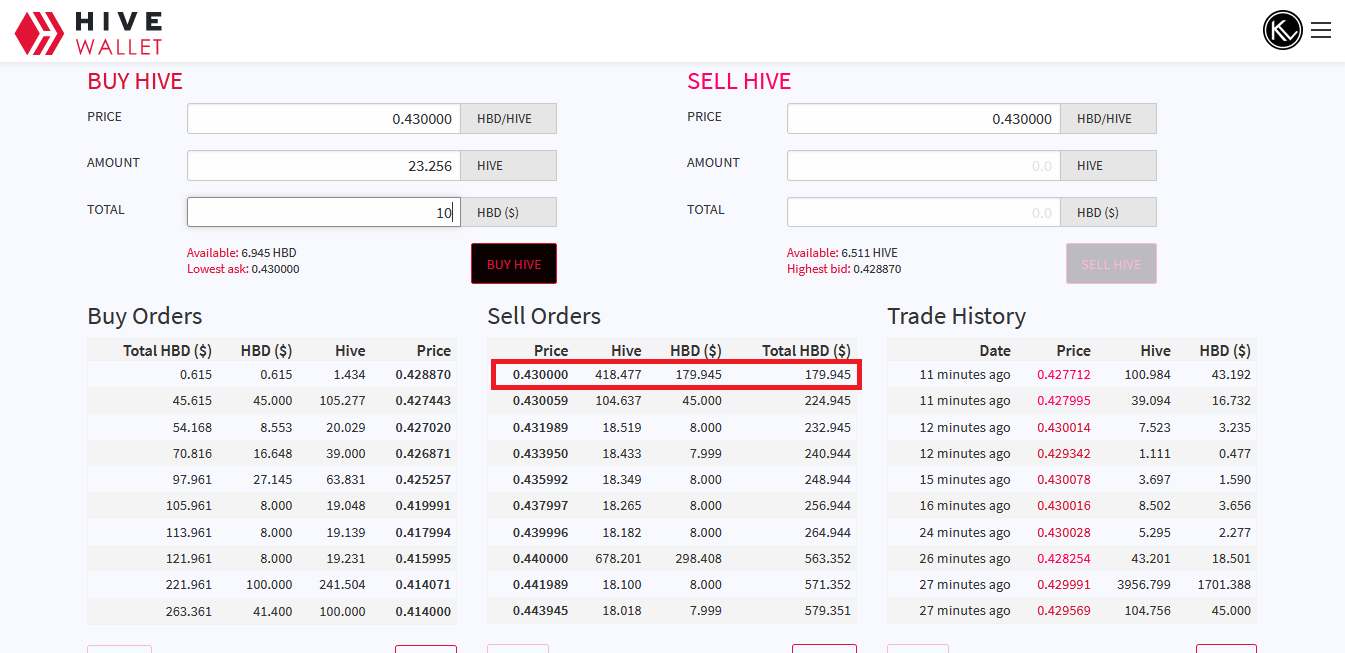Image resolution: width=1345 pixels, height=653 pixels.
Task: Click the user profile avatar
Action: click(x=1283, y=31)
